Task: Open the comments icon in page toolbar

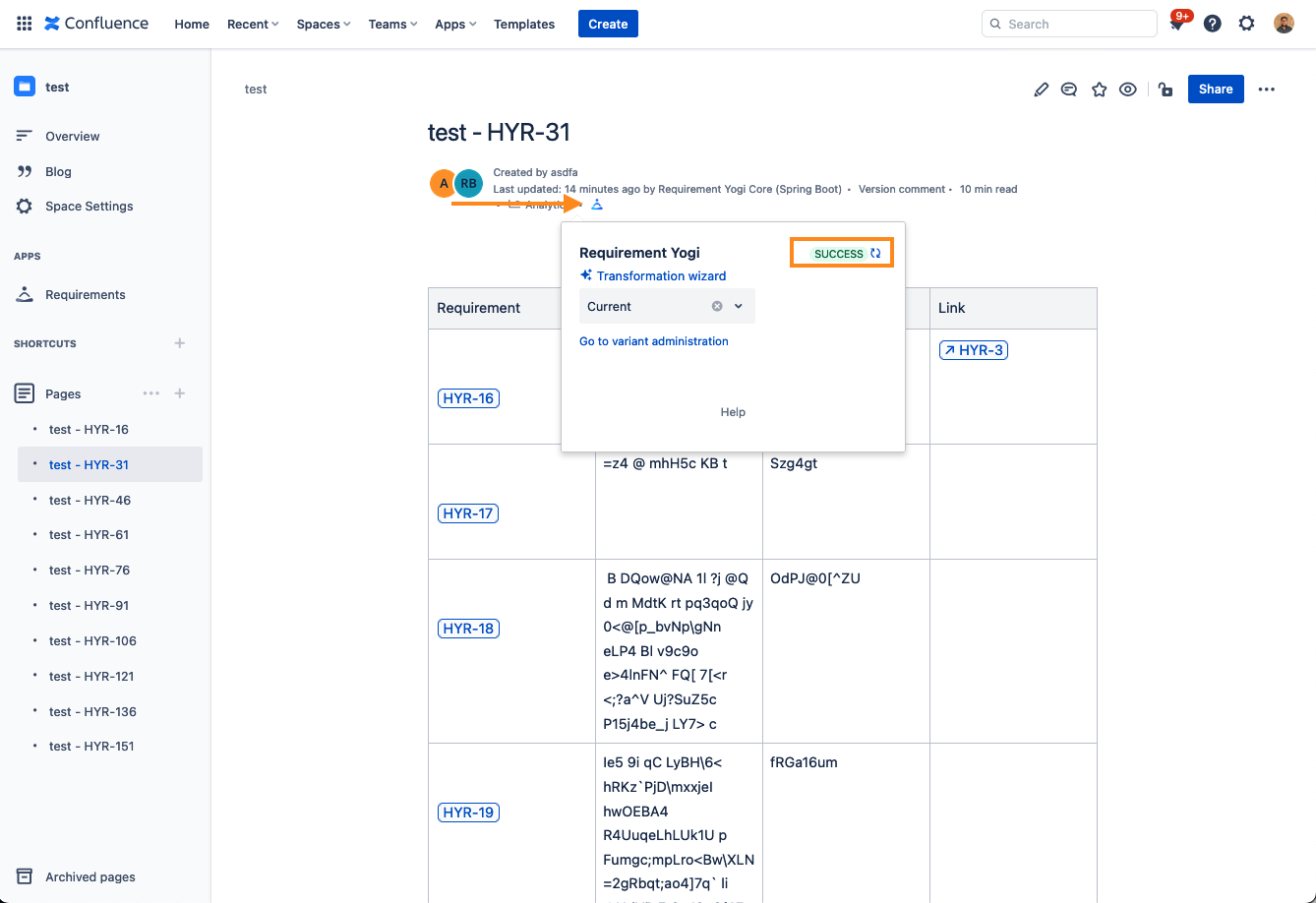Action: click(x=1069, y=90)
